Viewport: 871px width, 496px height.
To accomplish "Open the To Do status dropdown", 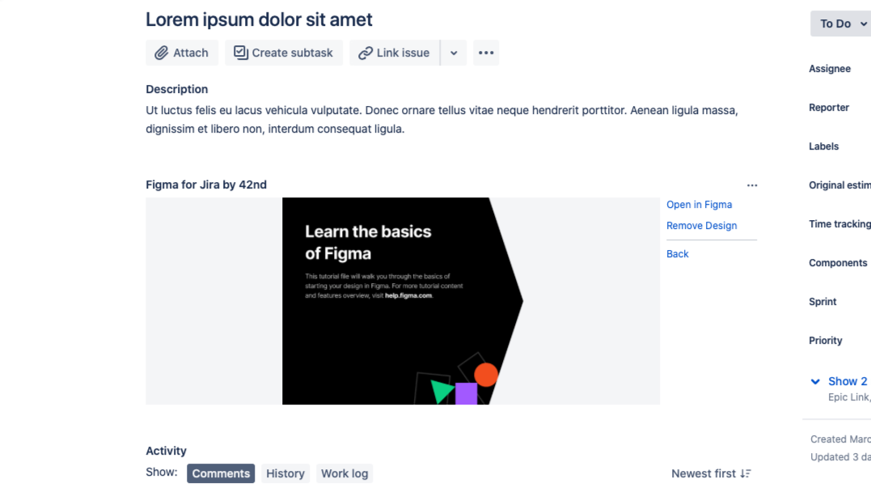I will click(841, 23).
